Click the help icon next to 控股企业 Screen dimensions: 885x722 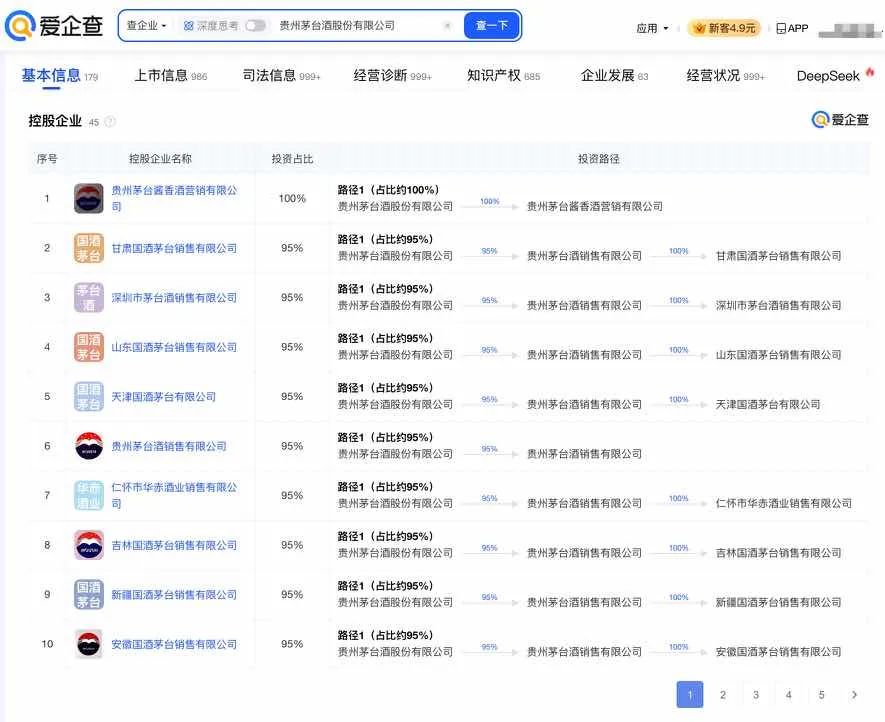coord(110,122)
